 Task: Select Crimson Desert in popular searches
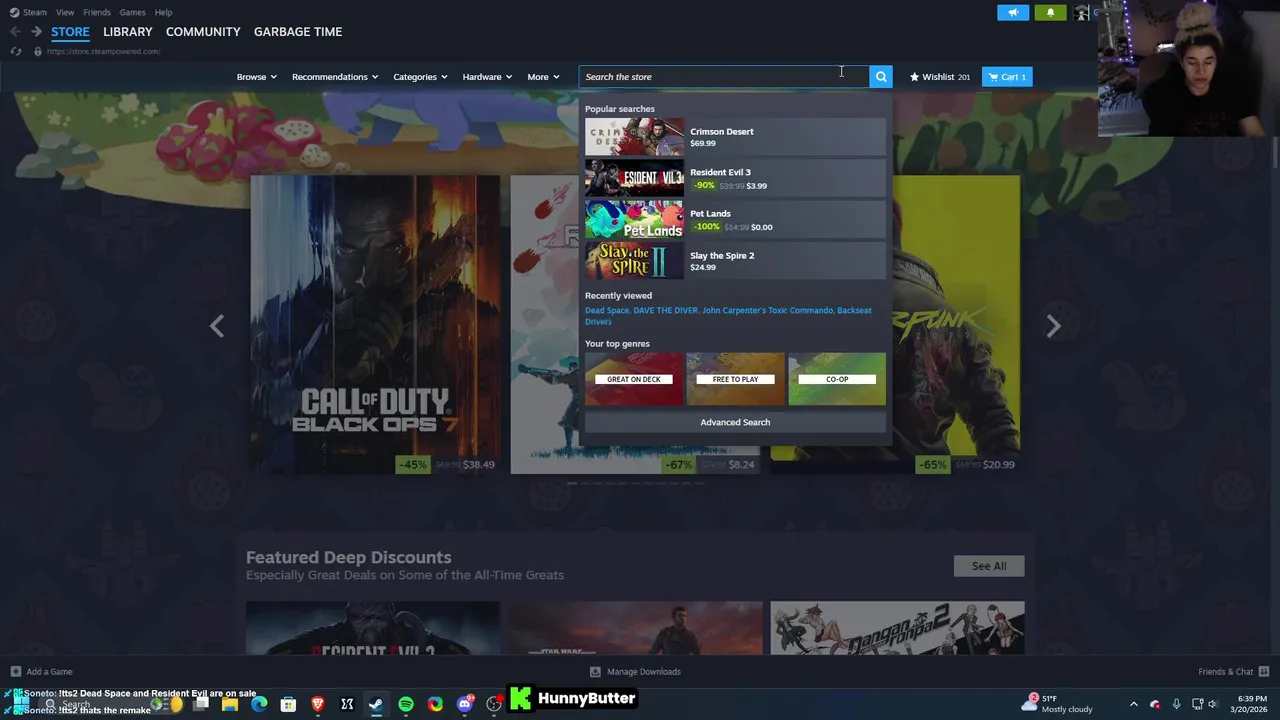[x=735, y=137]
